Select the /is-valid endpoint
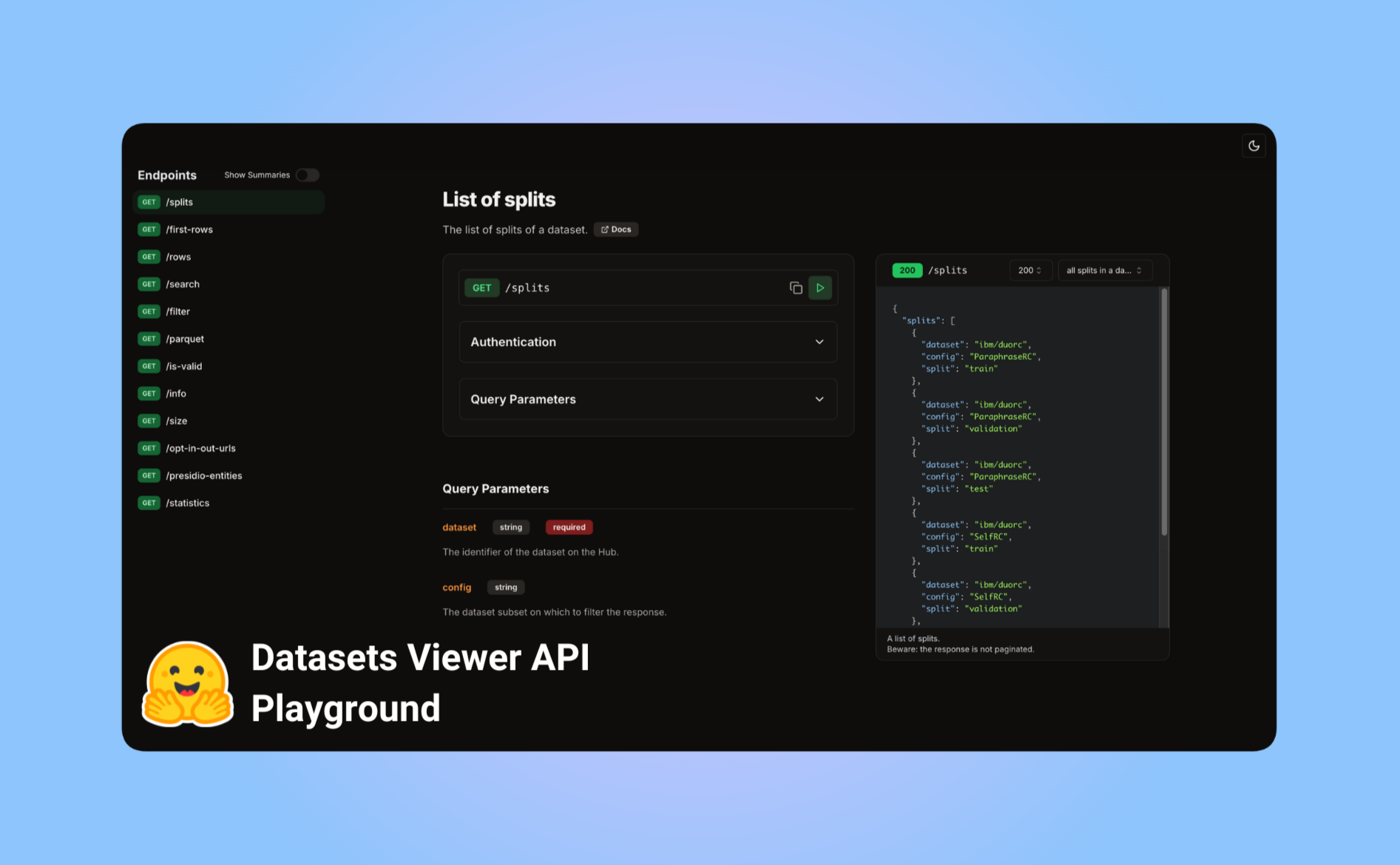Screen dimensions: 1400x865 point(183,366)
